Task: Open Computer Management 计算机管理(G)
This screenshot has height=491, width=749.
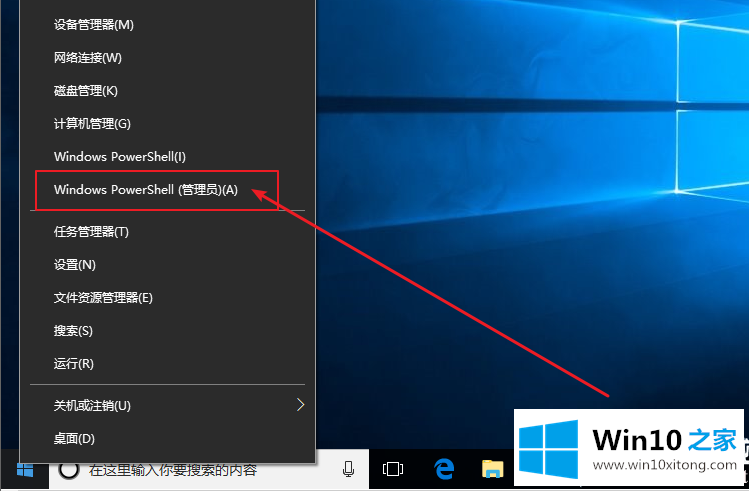Action: [x=167, y=124]
